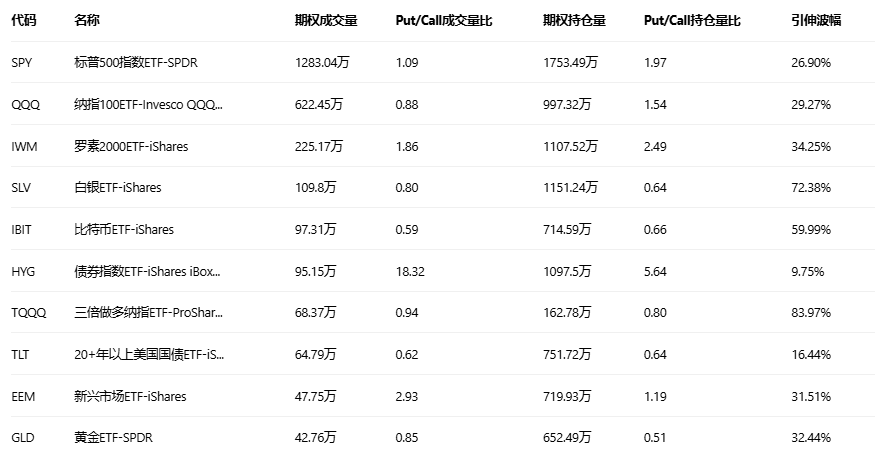
Task: Sort by Put/Call持仓量比 header
Action: coord(692,20)
